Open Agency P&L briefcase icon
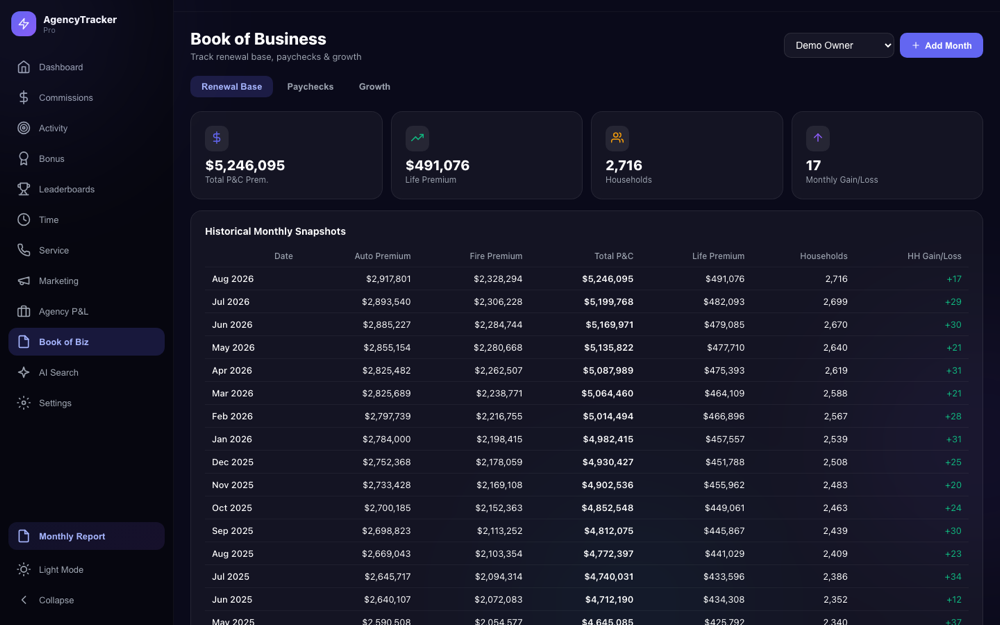1000x625 pixels. [x=24, y=311]
